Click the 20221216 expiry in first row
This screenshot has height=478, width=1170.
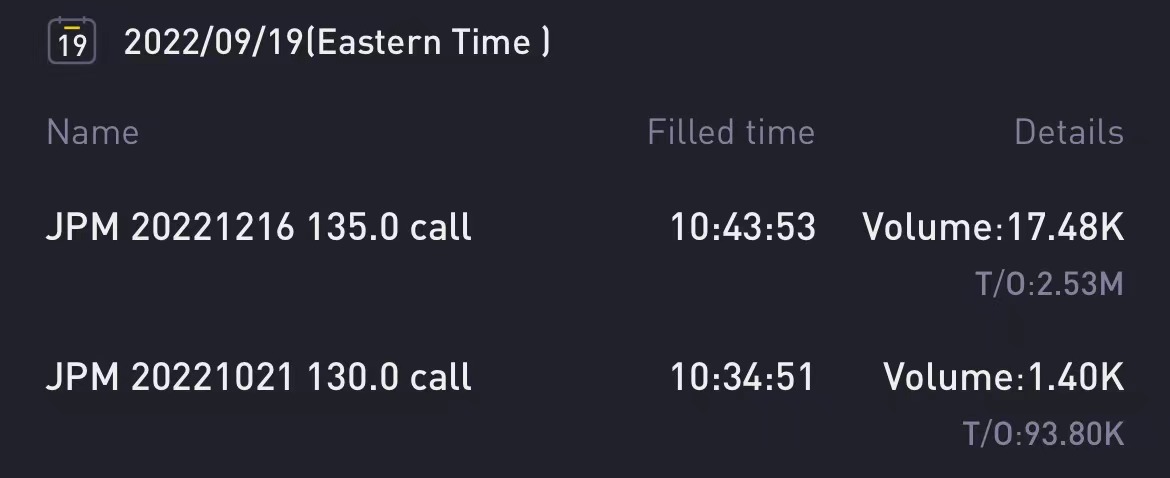(x=213, y=227)
